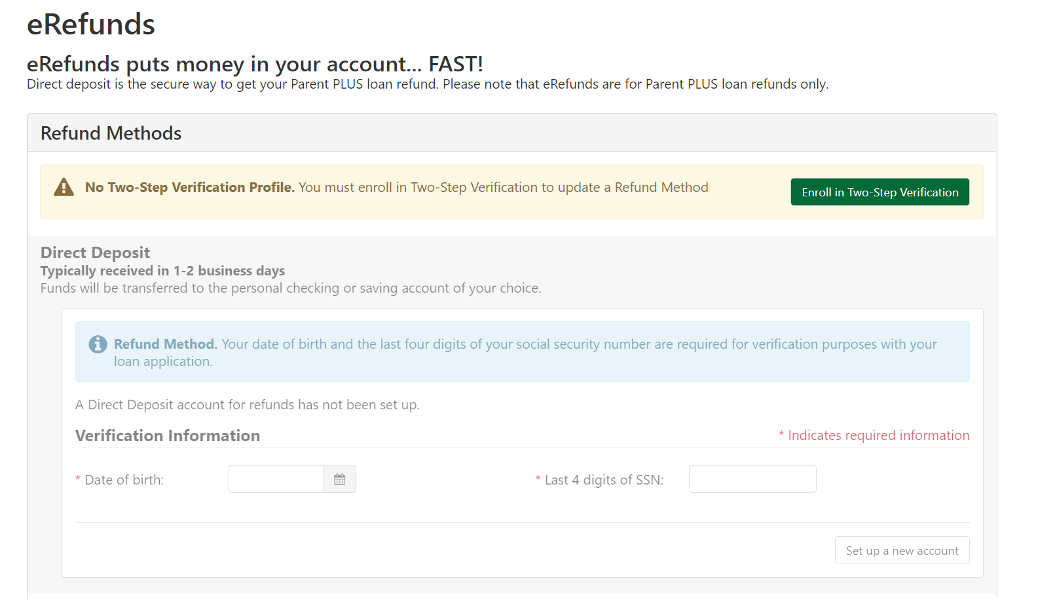
Task: Click the Indicates required information note
Action: 878,436
